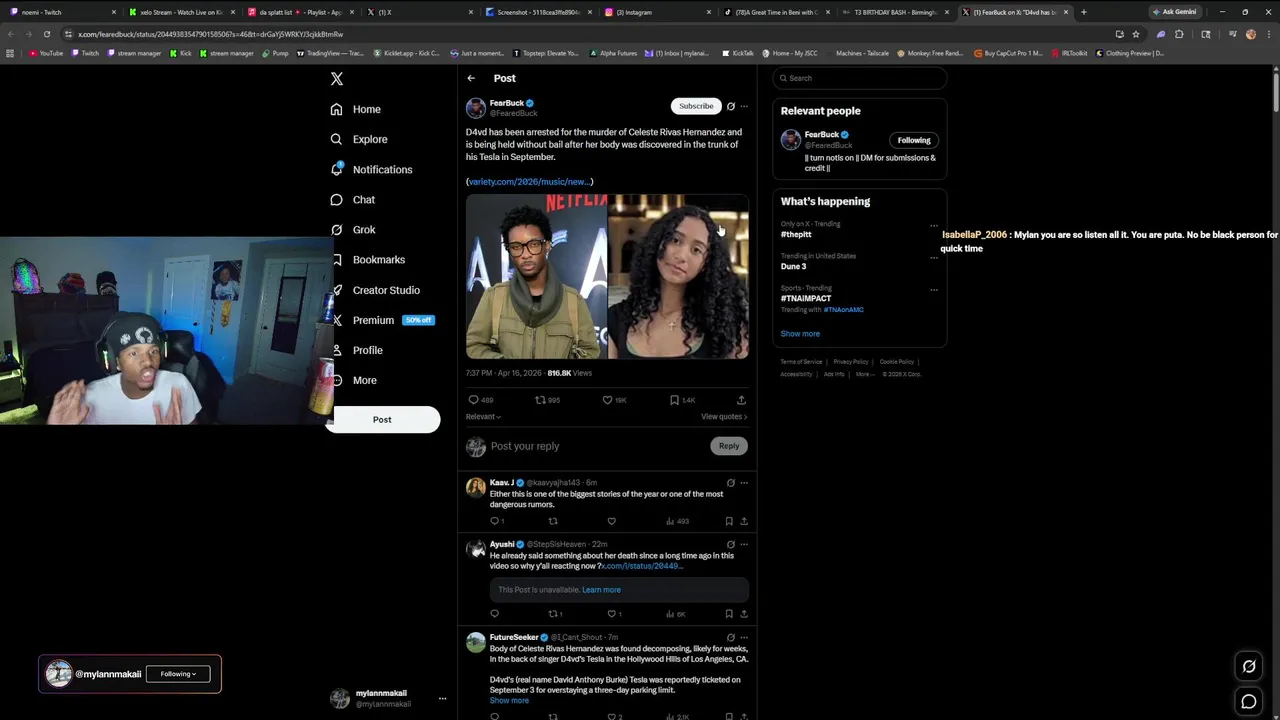Go to Profile page
Viewport: 1280px width, 720px height.
tap(357, 350)
